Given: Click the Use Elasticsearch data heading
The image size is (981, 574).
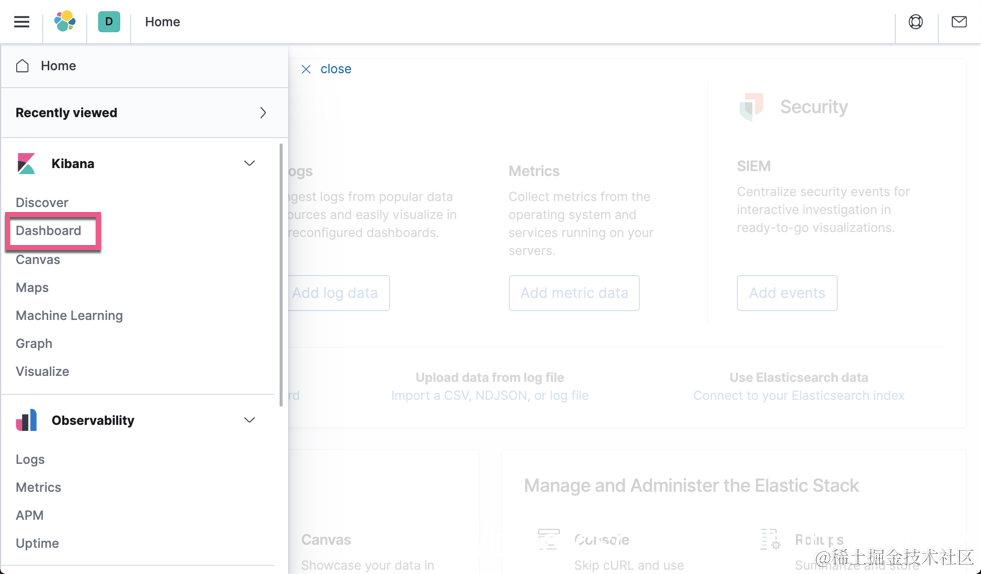Looking at the screenshot, I should click(799, 377).
